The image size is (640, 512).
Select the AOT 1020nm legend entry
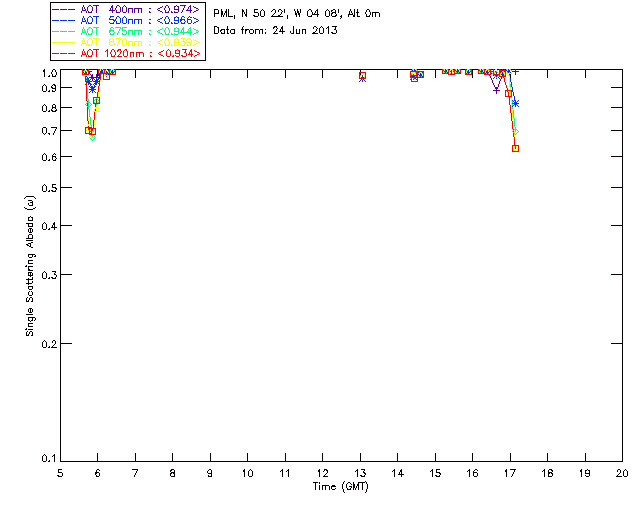126,53
